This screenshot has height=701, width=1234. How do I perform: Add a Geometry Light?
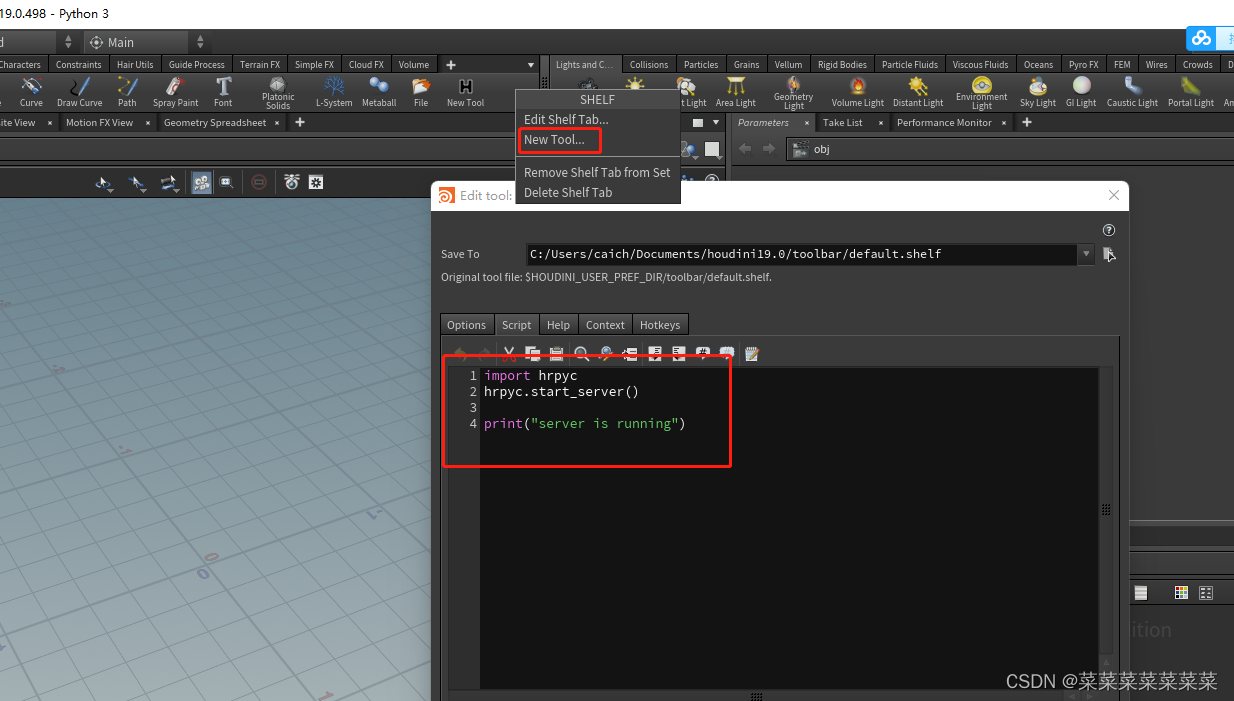coord(794,93)
